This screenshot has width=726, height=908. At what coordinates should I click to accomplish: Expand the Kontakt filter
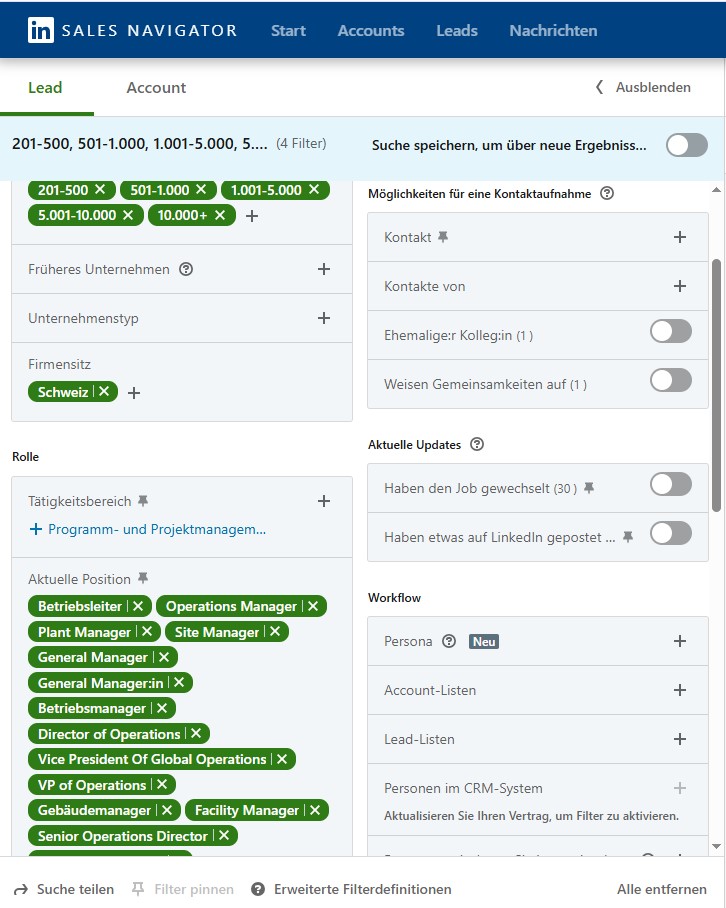pyautogui.click(x=680, y=237)
